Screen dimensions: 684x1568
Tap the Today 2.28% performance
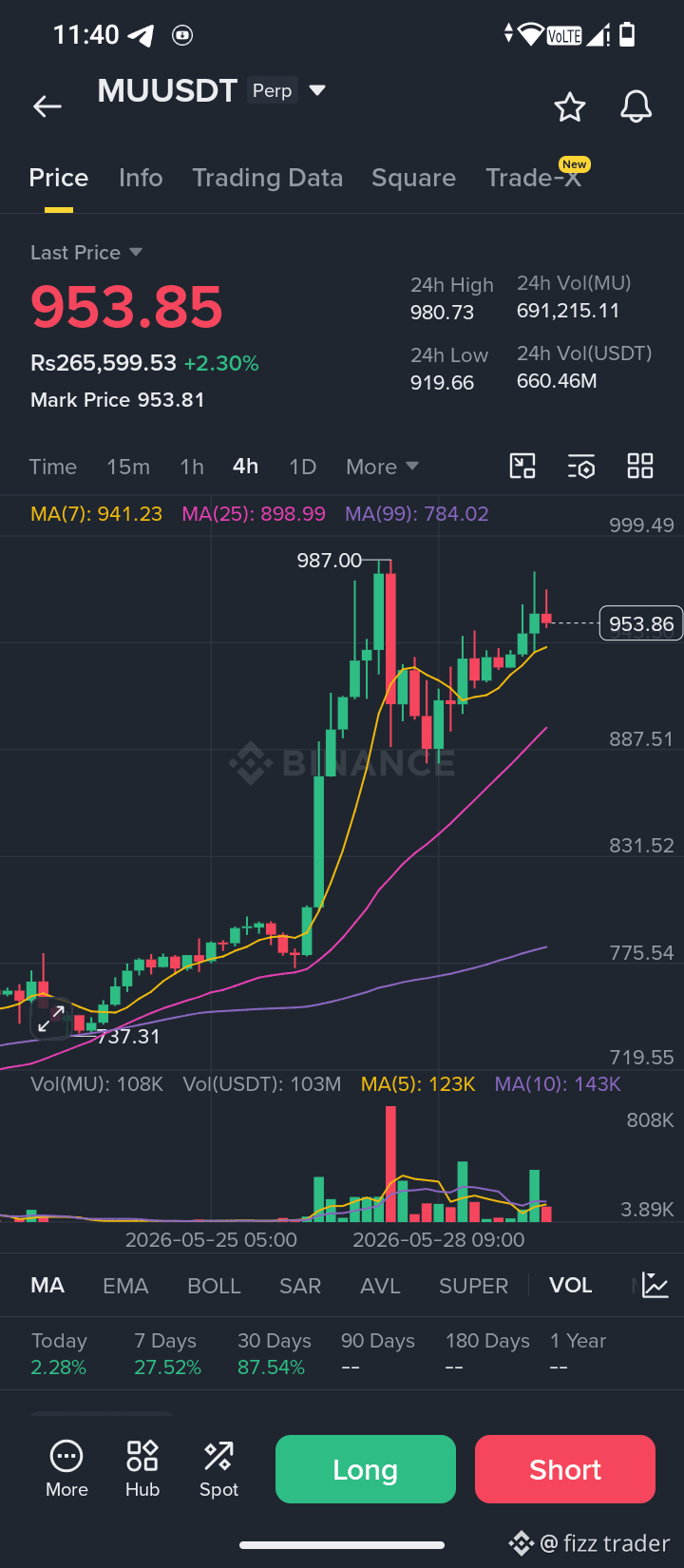(x=59, y=1354)
